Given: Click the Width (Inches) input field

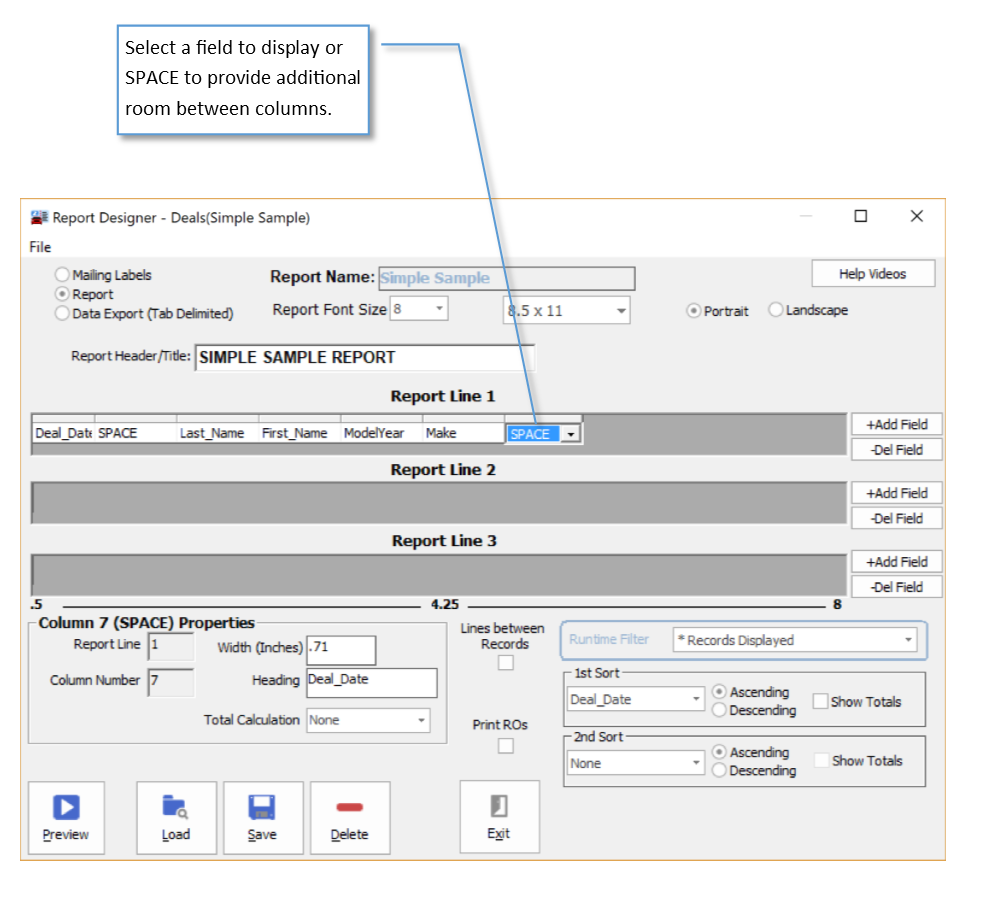Looking at the screenshot, I should pyautogui.click(x=341, y=648).
